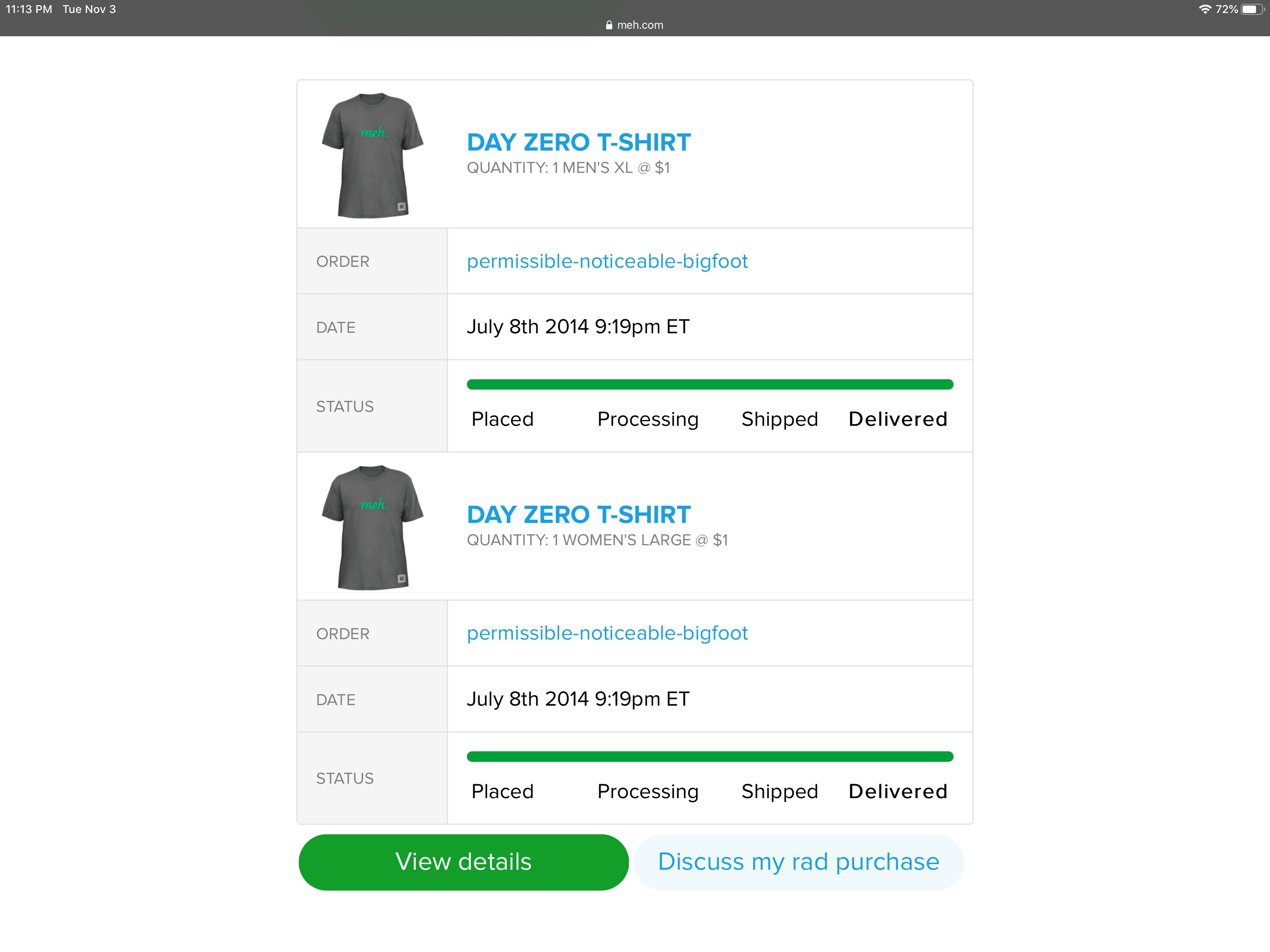Select Delivered status on the first order
This screenshot has height=952, width=1270.
click(x=897, y=419)
